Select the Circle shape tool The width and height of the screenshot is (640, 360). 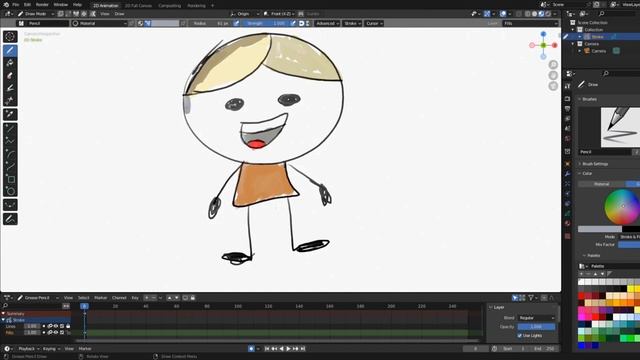[x=10, y=191]
